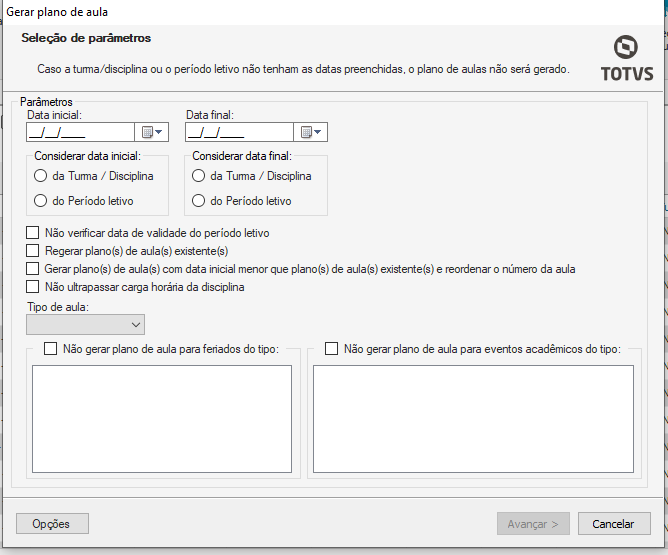The width and height of the screenshot is (668, 555).
Task: Select final date 'do Período letivo' radio
Action: (199, 201)
